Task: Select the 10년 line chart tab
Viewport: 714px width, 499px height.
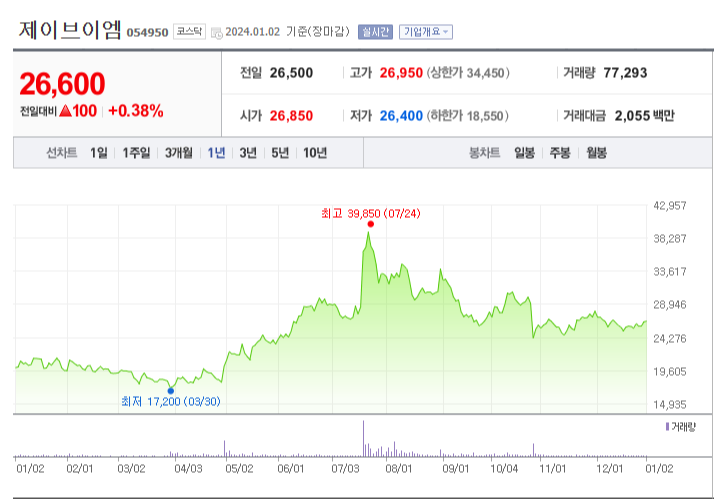Action: 315,153
